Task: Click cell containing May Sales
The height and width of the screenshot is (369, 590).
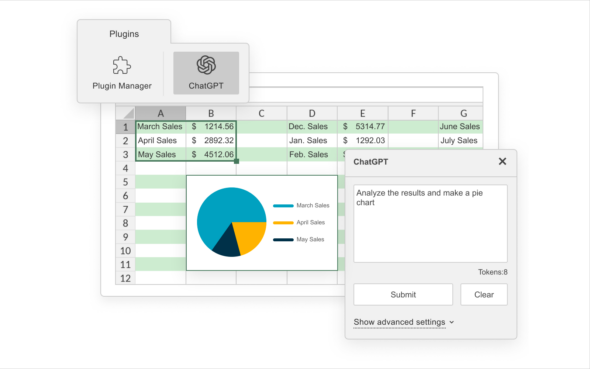Action: point(160,155)
